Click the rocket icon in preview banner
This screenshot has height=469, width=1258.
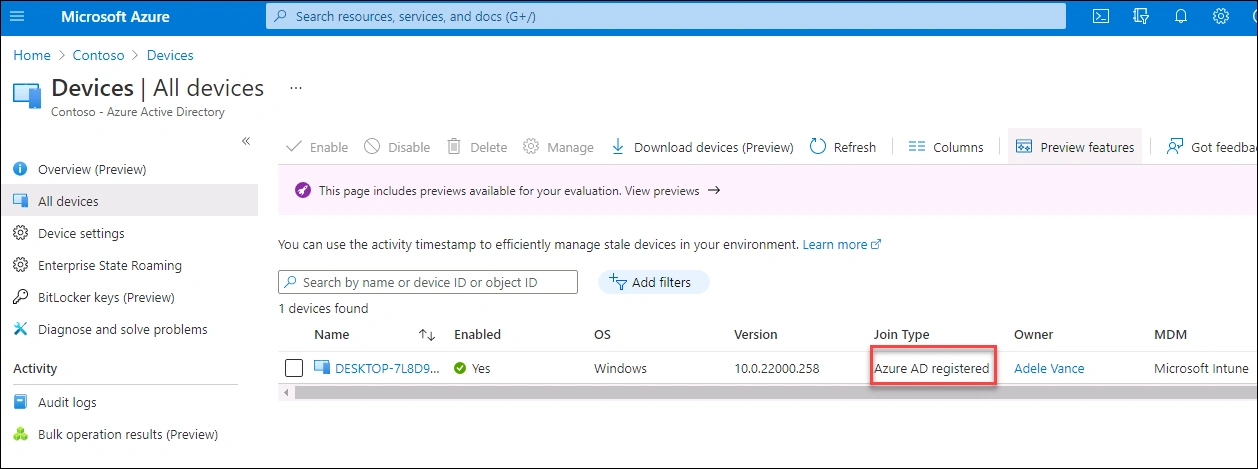302,190
